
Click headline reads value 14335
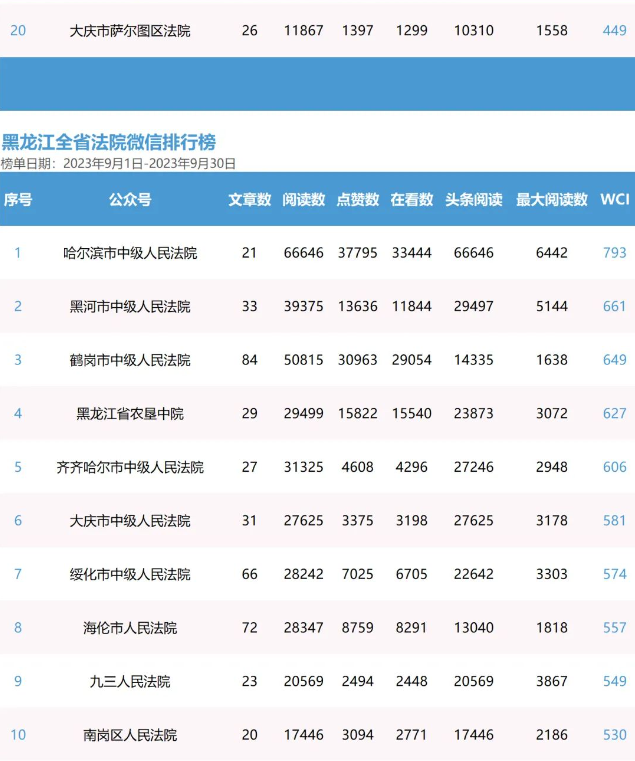pos(473,360)
